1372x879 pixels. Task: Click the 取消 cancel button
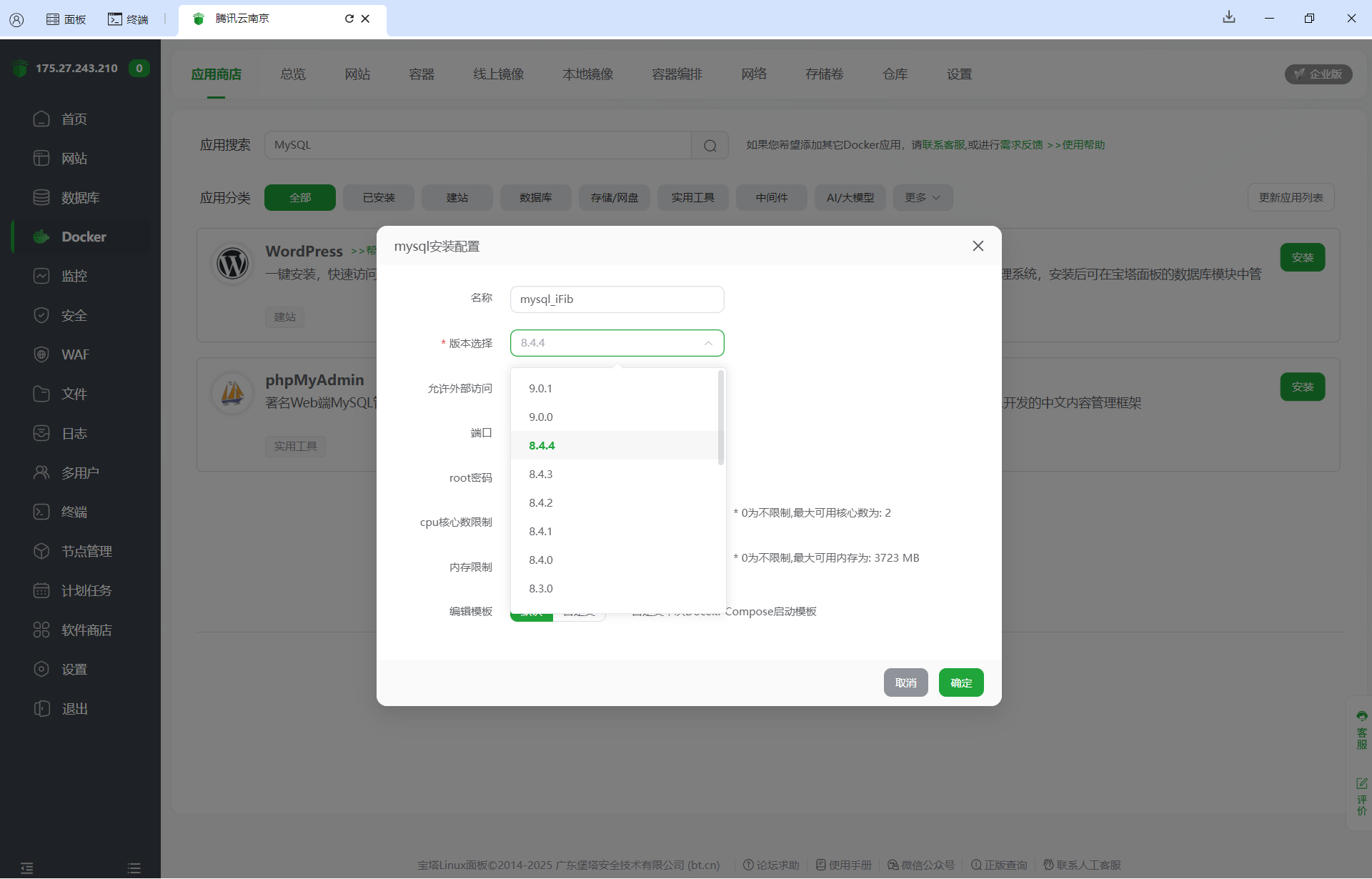coord(905,682)
